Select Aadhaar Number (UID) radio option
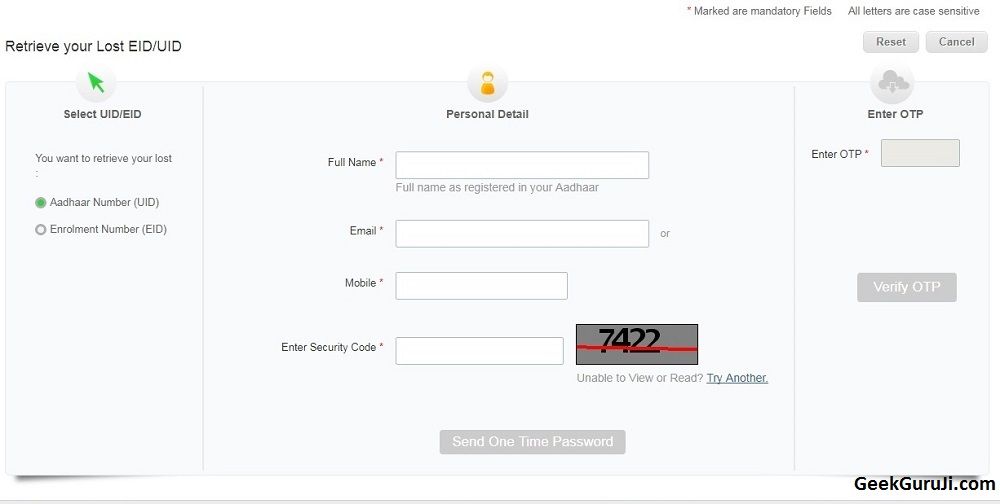Image resolution: width=1000 pixels, height=504 pixels. 41,202
